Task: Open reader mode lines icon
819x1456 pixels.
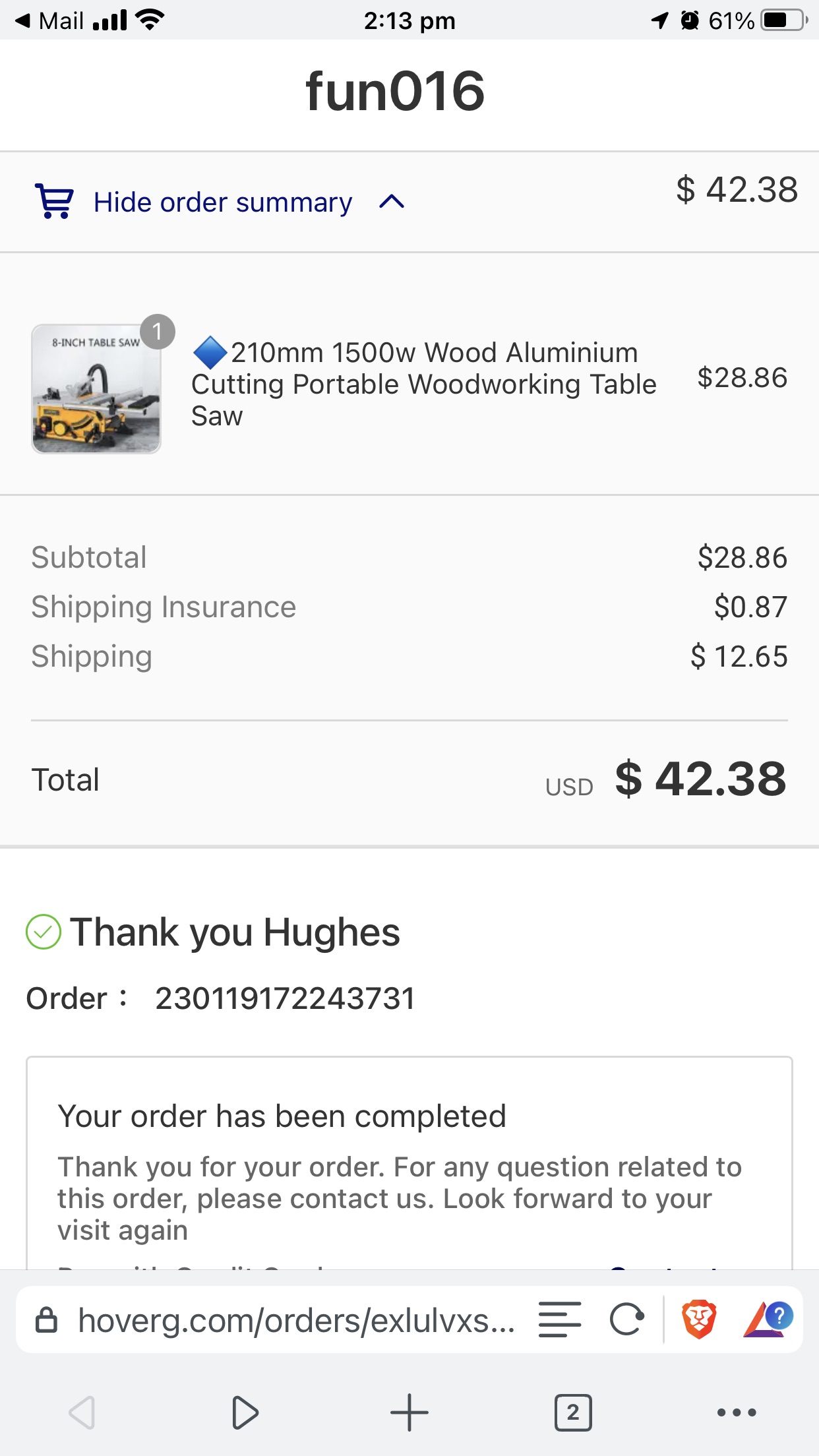Action: [x=559, y=1319]
